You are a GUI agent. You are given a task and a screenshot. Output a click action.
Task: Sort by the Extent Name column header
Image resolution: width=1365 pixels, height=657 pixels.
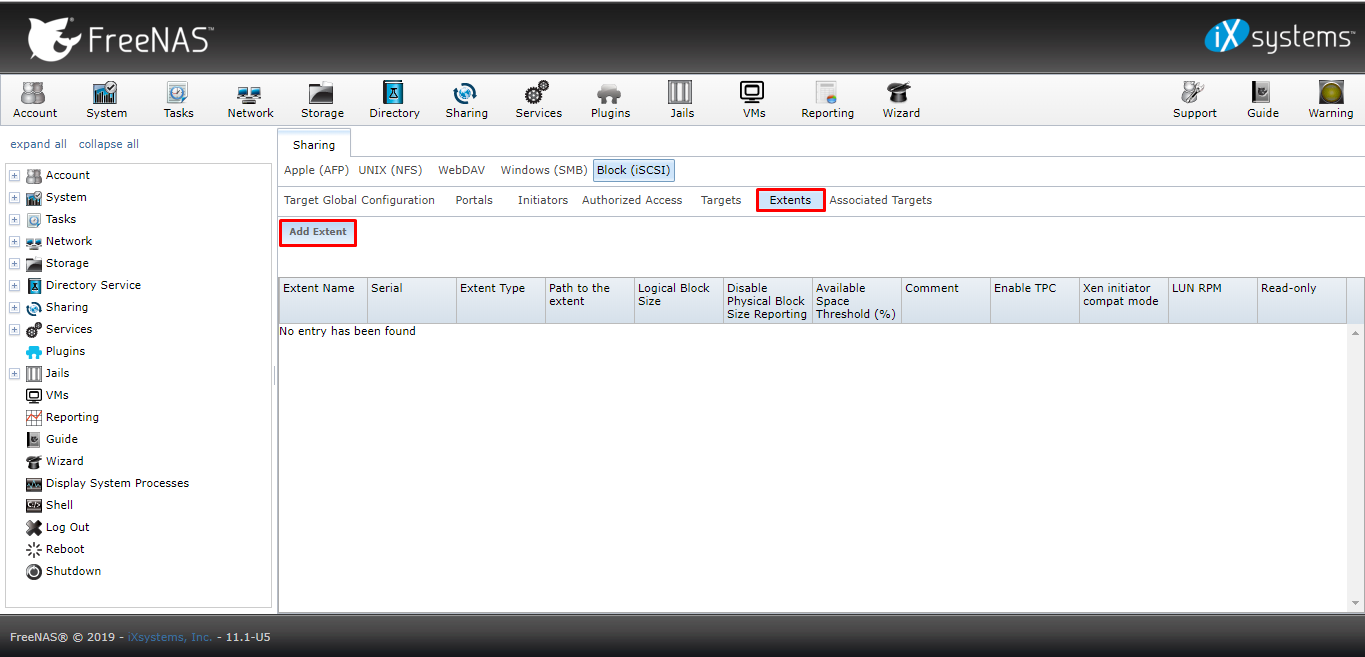point(323,300)
